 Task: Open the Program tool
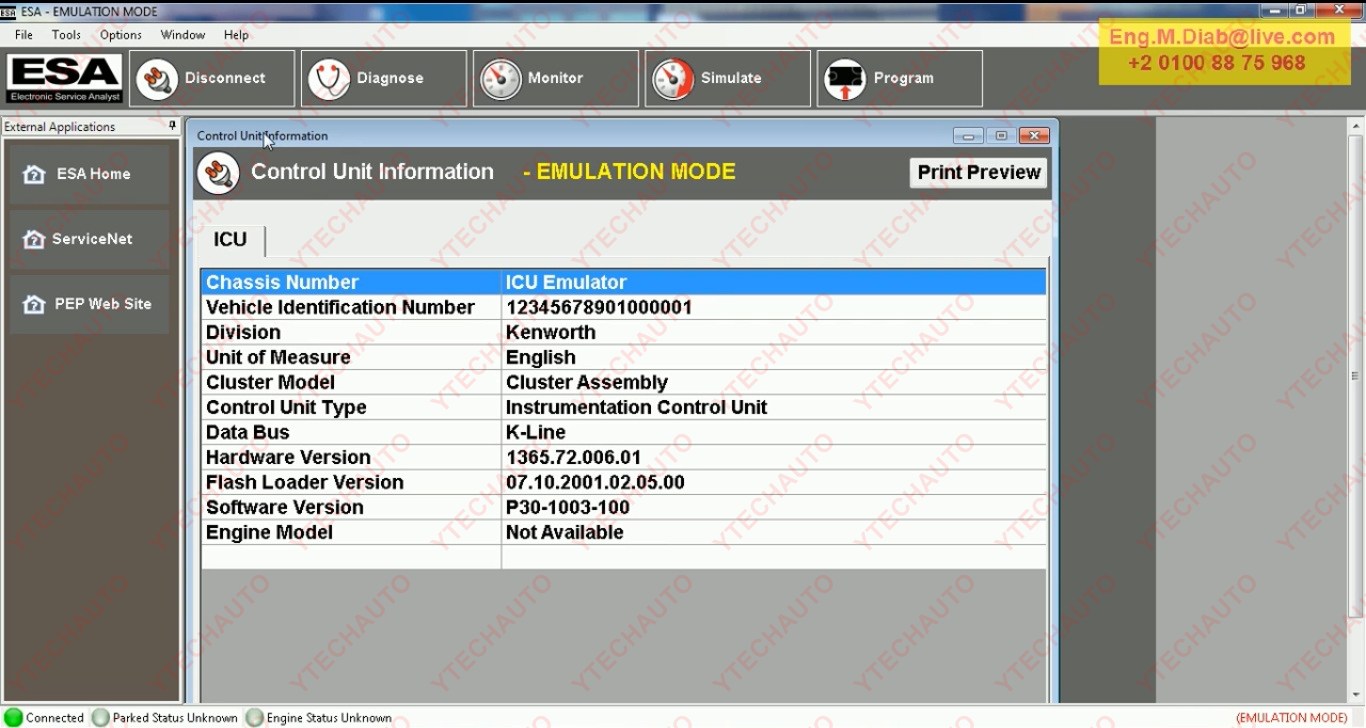point(899,78)
